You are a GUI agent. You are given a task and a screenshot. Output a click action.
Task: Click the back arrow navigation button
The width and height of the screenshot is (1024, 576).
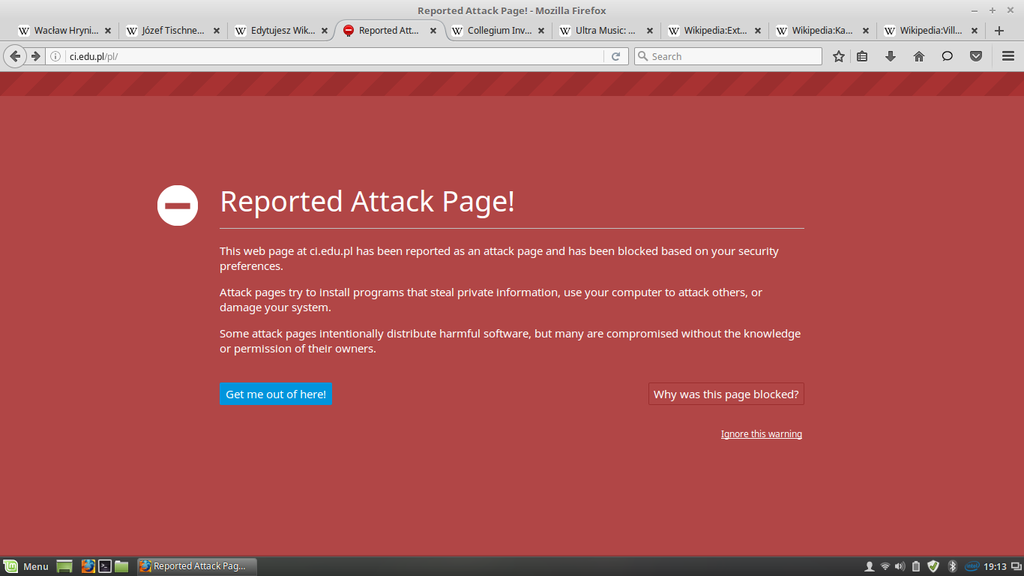(15, 56)
